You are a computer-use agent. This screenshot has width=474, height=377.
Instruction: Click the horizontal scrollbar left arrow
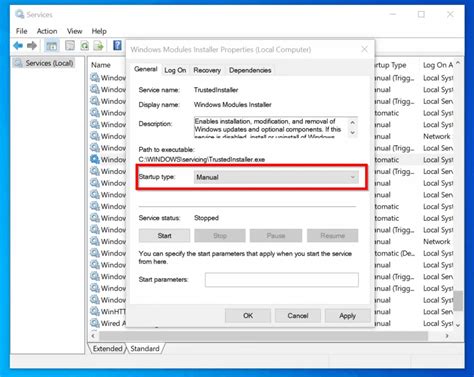click(x=93, y=336)
